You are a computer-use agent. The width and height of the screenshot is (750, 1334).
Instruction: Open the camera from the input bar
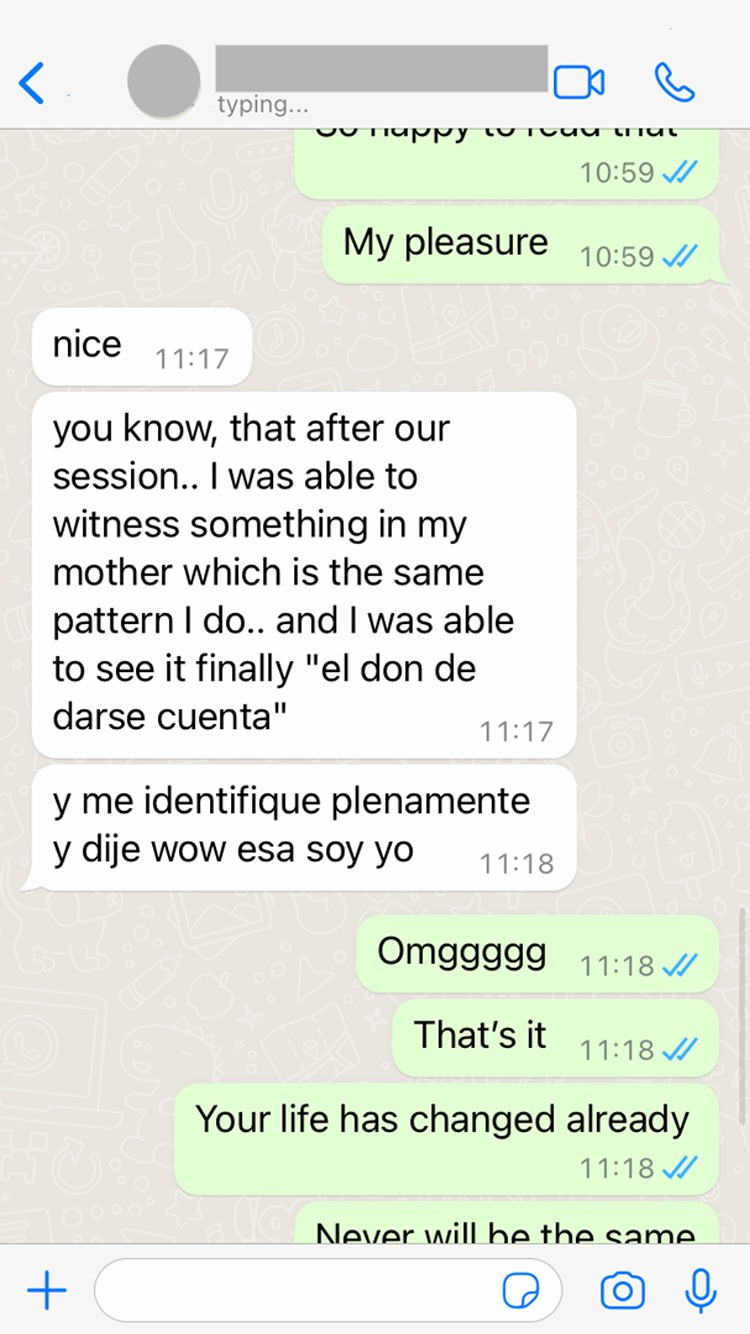pyautogui.click(x=622, y=1291)
